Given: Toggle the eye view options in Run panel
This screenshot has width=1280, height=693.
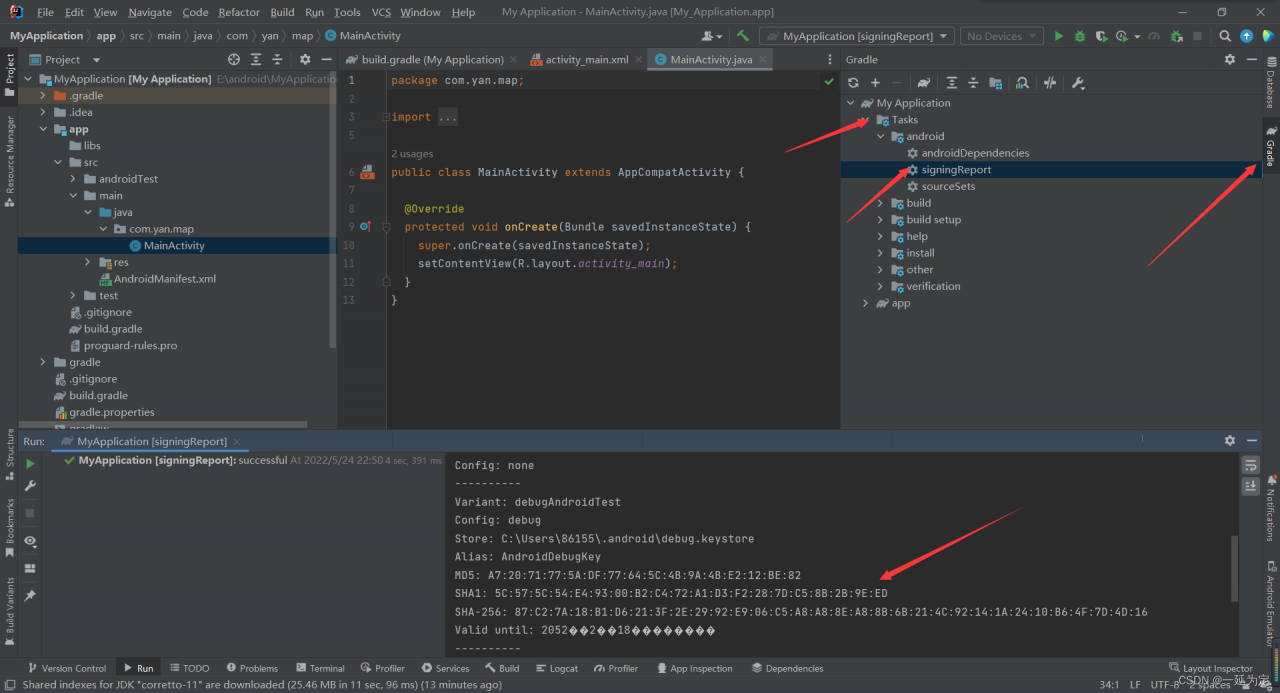Looking at the screenshot, I should point(30,541).
